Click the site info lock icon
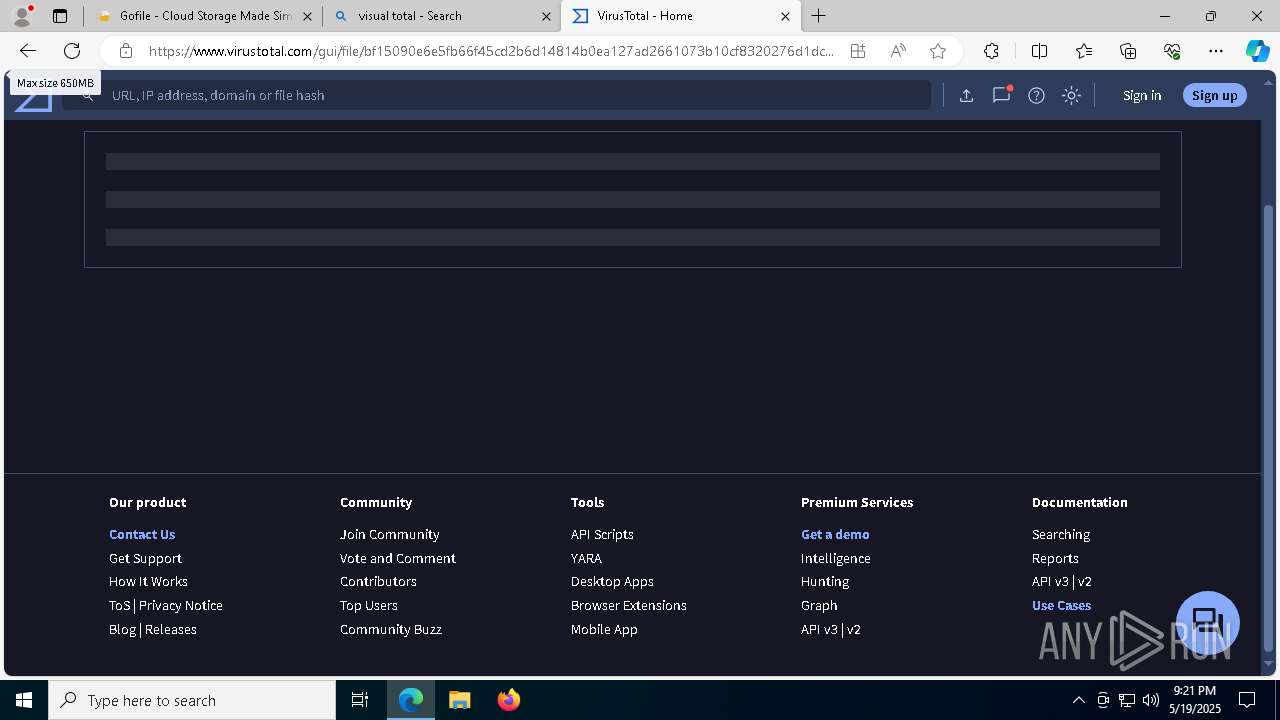Screen dimensions: 1280x720 click(126, 51)
